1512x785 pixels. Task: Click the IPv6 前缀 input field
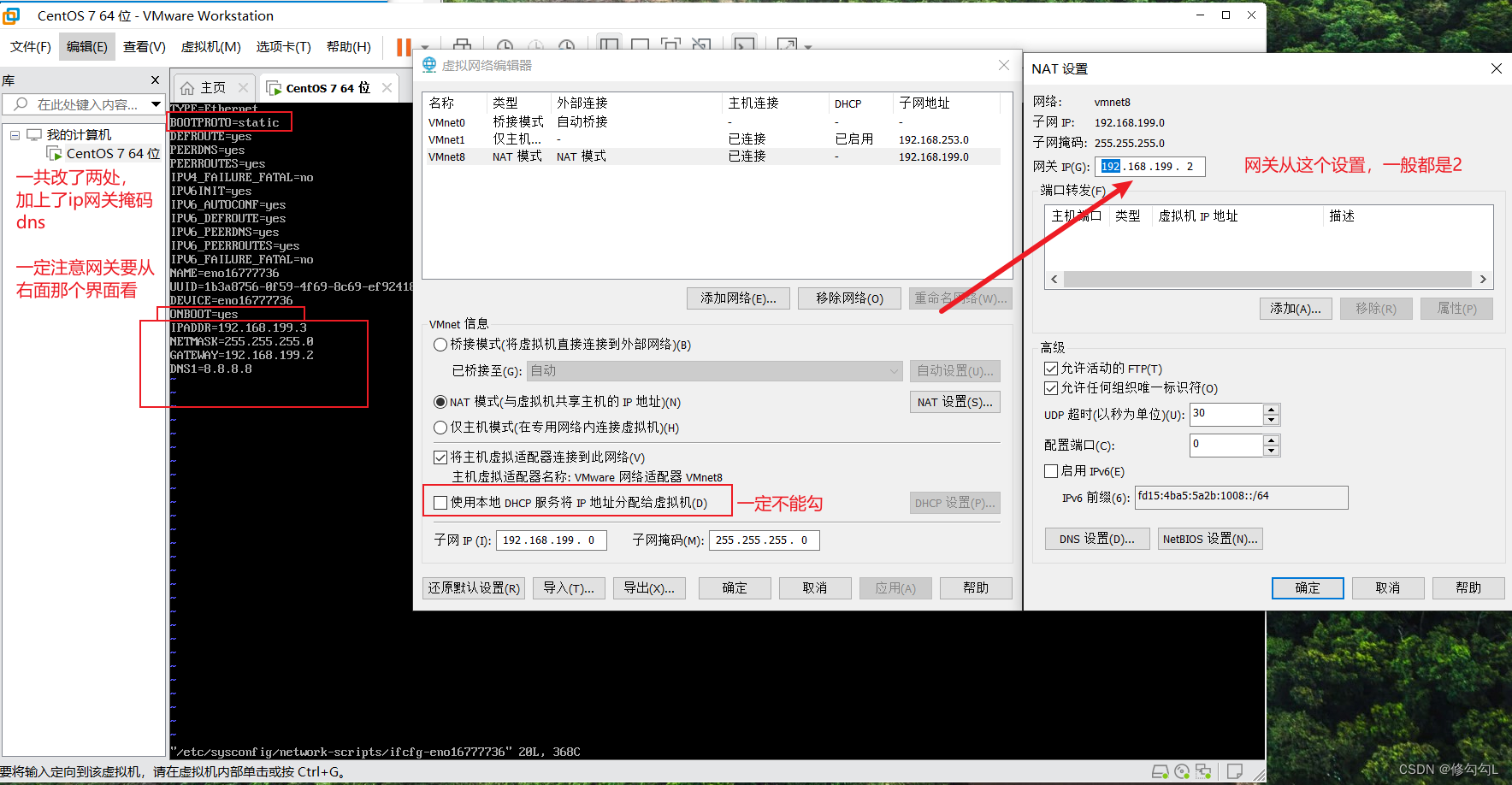click(1241, 497)
